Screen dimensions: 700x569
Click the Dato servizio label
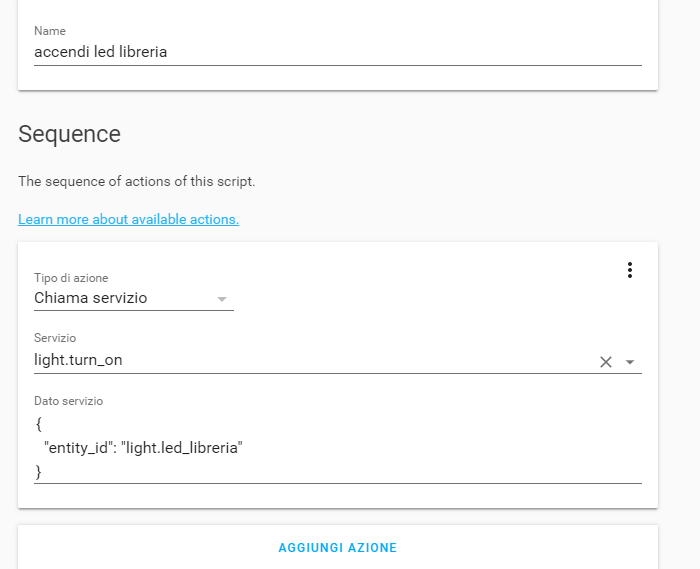click(68, 401)
